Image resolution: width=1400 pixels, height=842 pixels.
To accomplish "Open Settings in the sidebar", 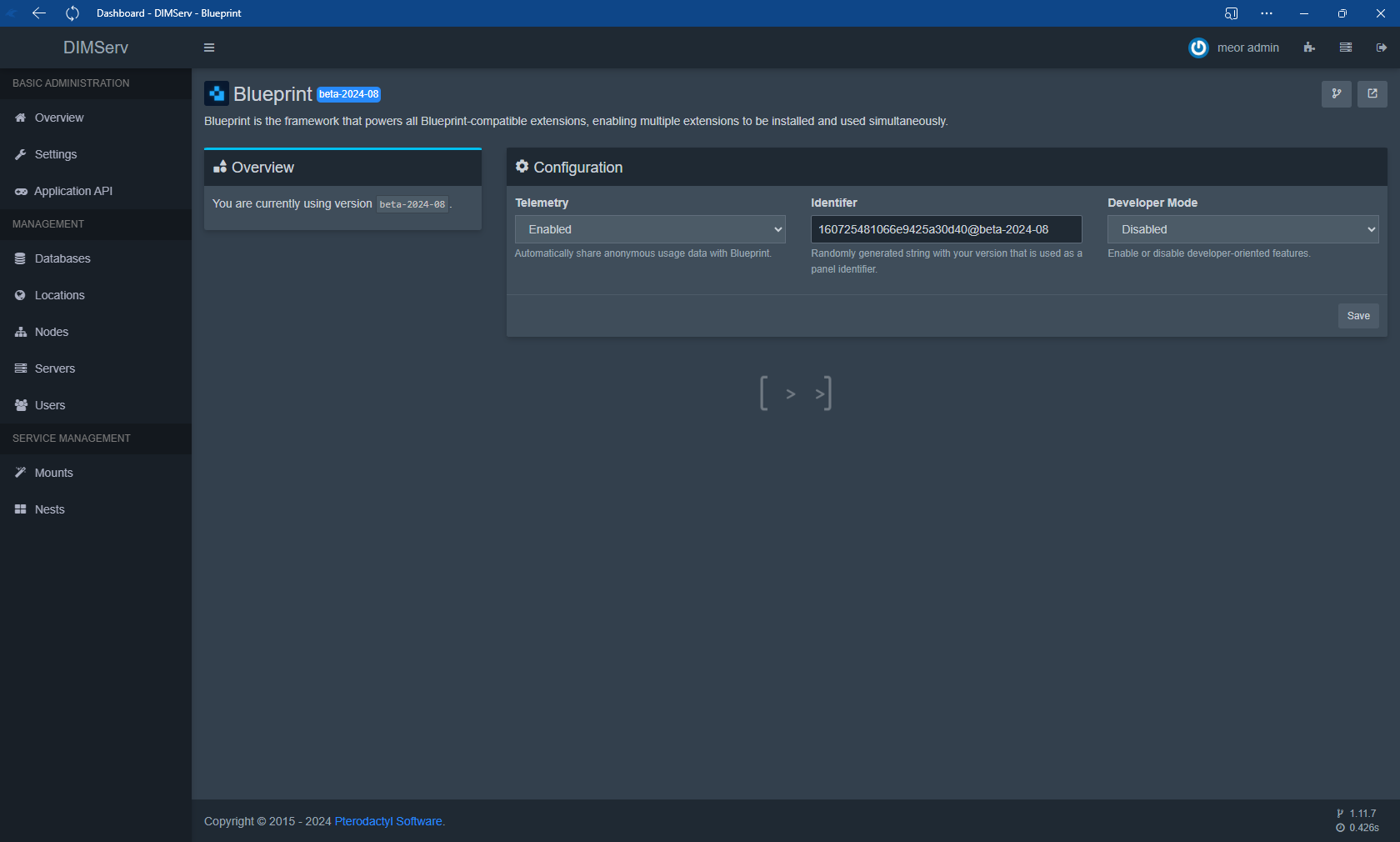I will click(x=96, y=154).
